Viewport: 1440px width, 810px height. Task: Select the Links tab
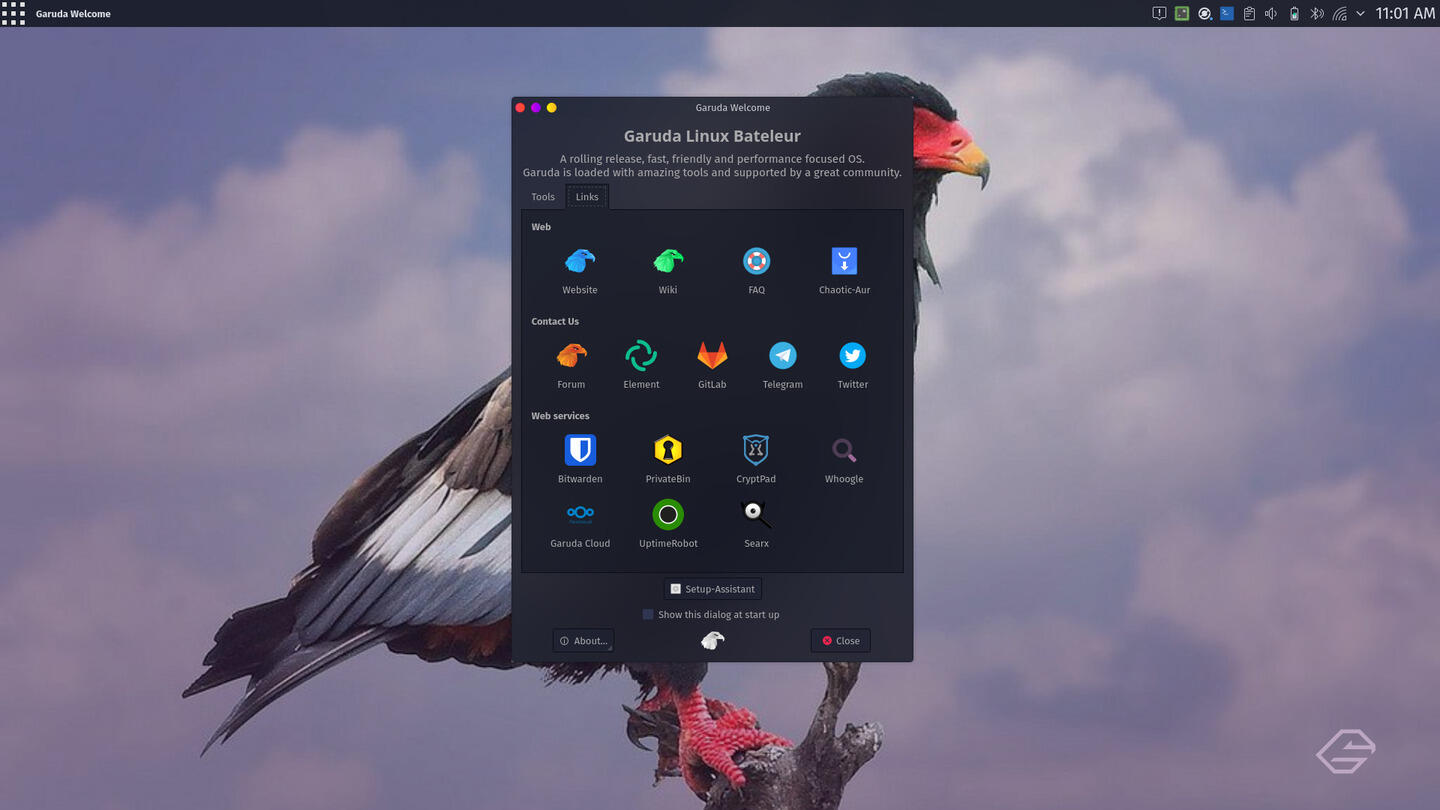(587, 197)
